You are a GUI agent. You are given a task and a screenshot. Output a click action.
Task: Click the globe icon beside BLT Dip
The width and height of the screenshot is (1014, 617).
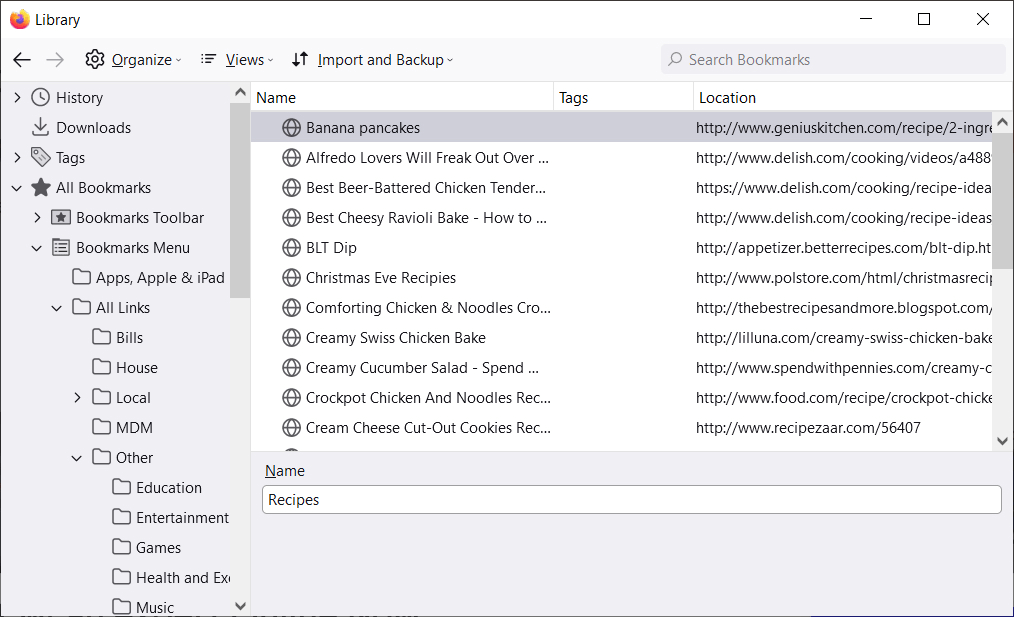point(291,248)
